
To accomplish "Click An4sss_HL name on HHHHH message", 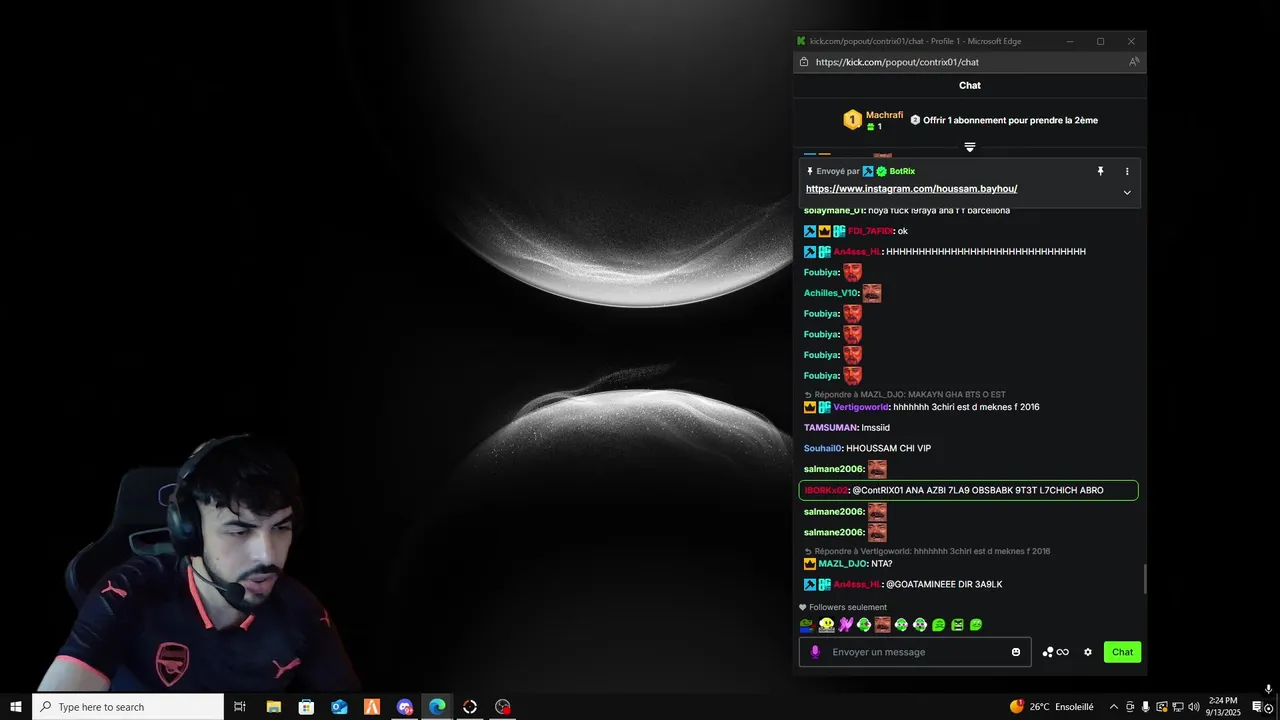I will (857, 252).
